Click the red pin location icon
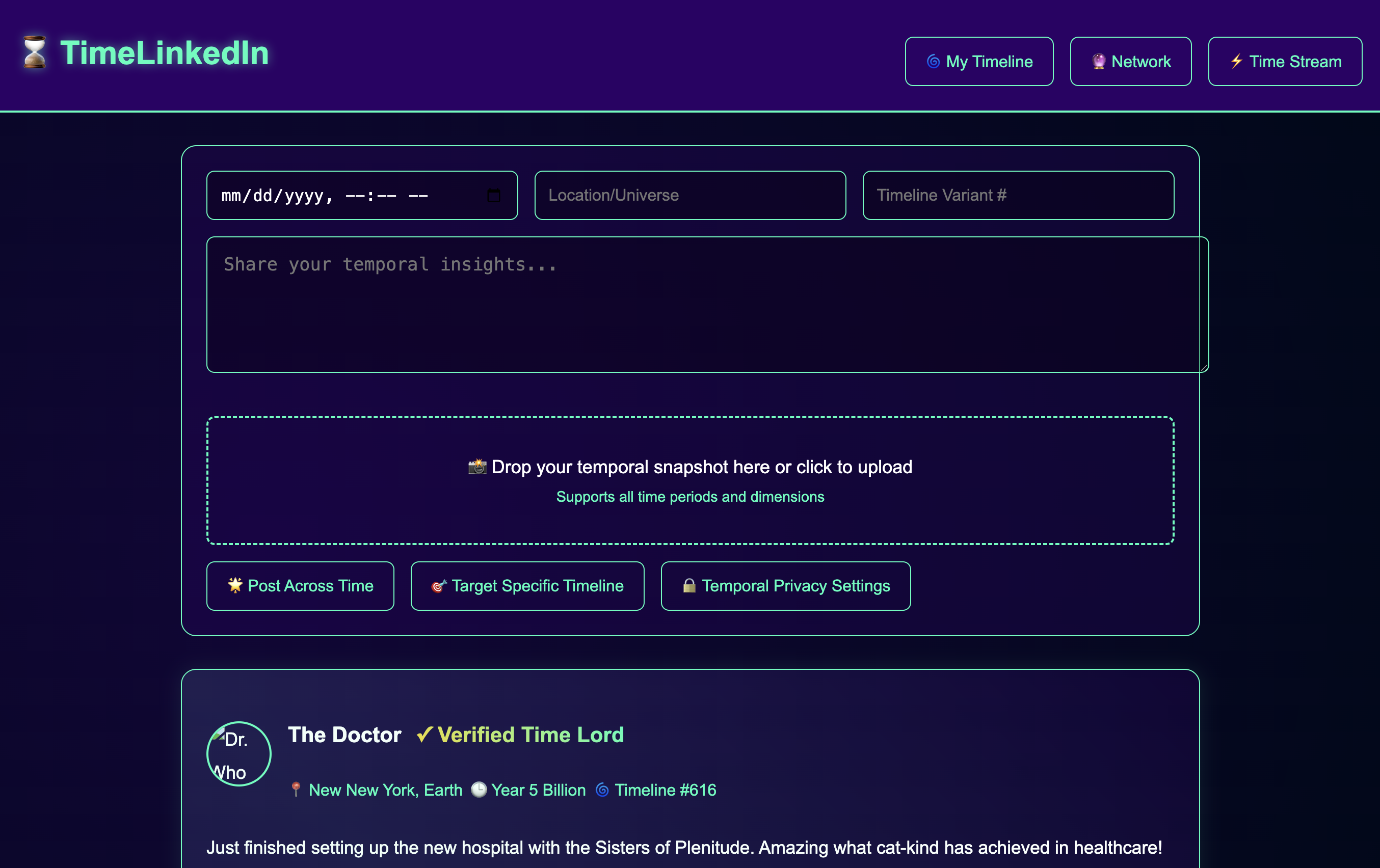Viewport: 1380px width, 868px height. pos(296,790)
